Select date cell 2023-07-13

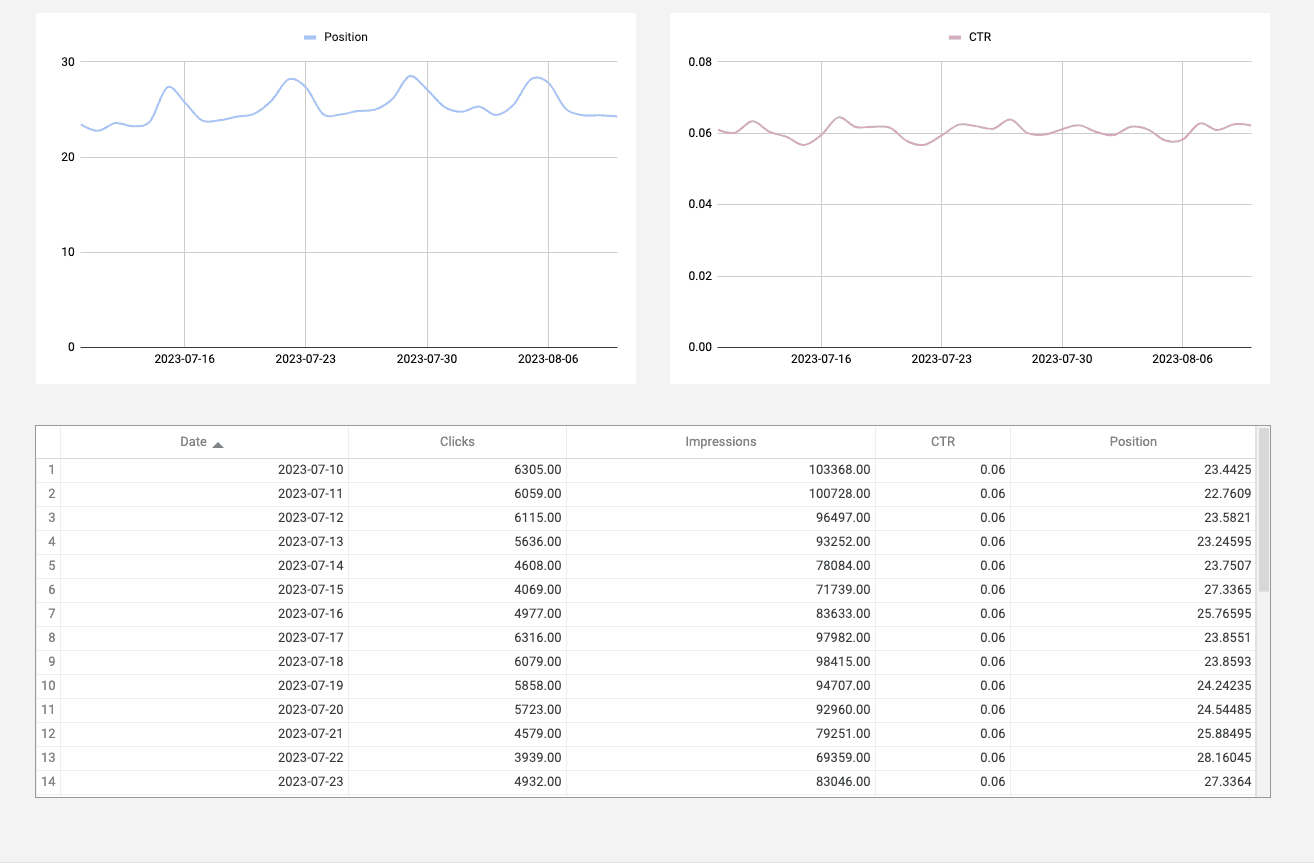[x=311, y=541]
